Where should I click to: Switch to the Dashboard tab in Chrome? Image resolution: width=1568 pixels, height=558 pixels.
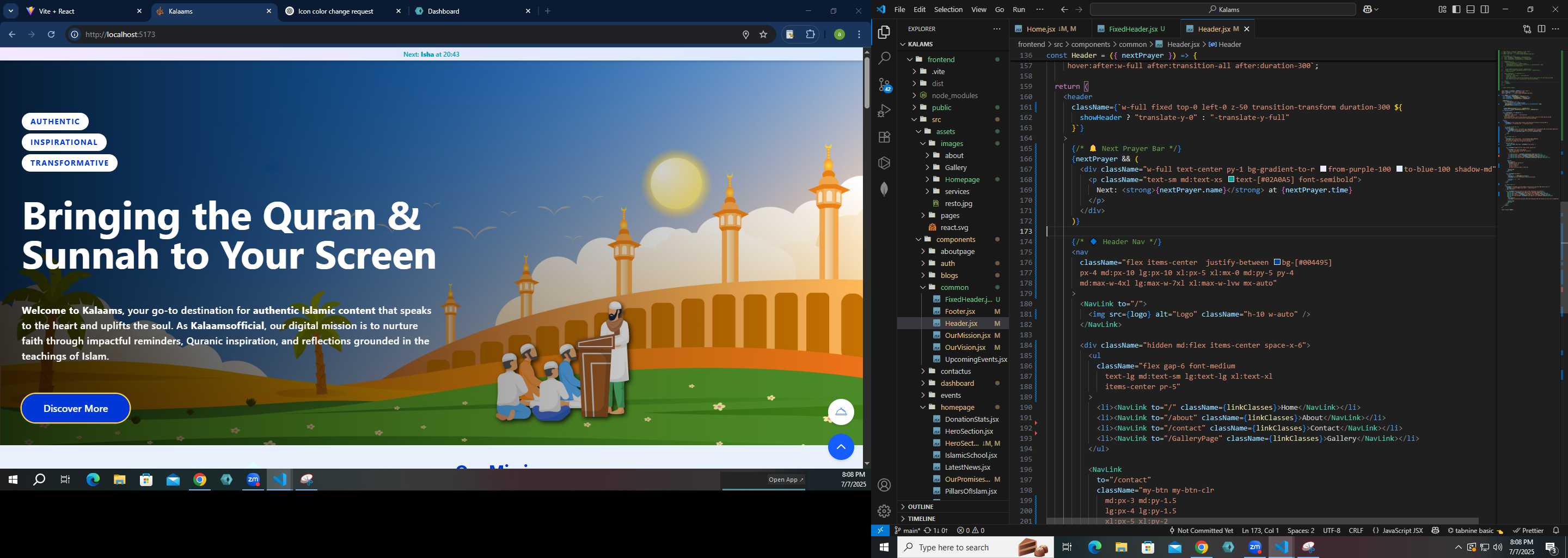471,11
